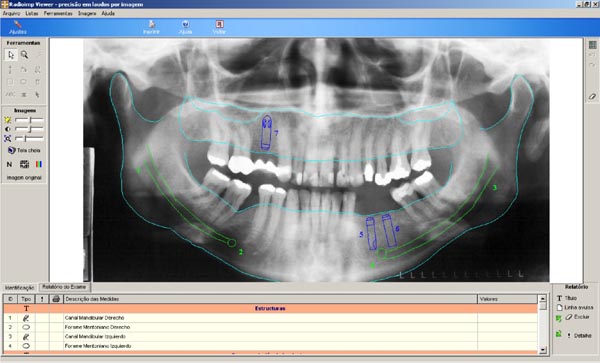Open the Ferramentas menu

click(x=58, y=13)
